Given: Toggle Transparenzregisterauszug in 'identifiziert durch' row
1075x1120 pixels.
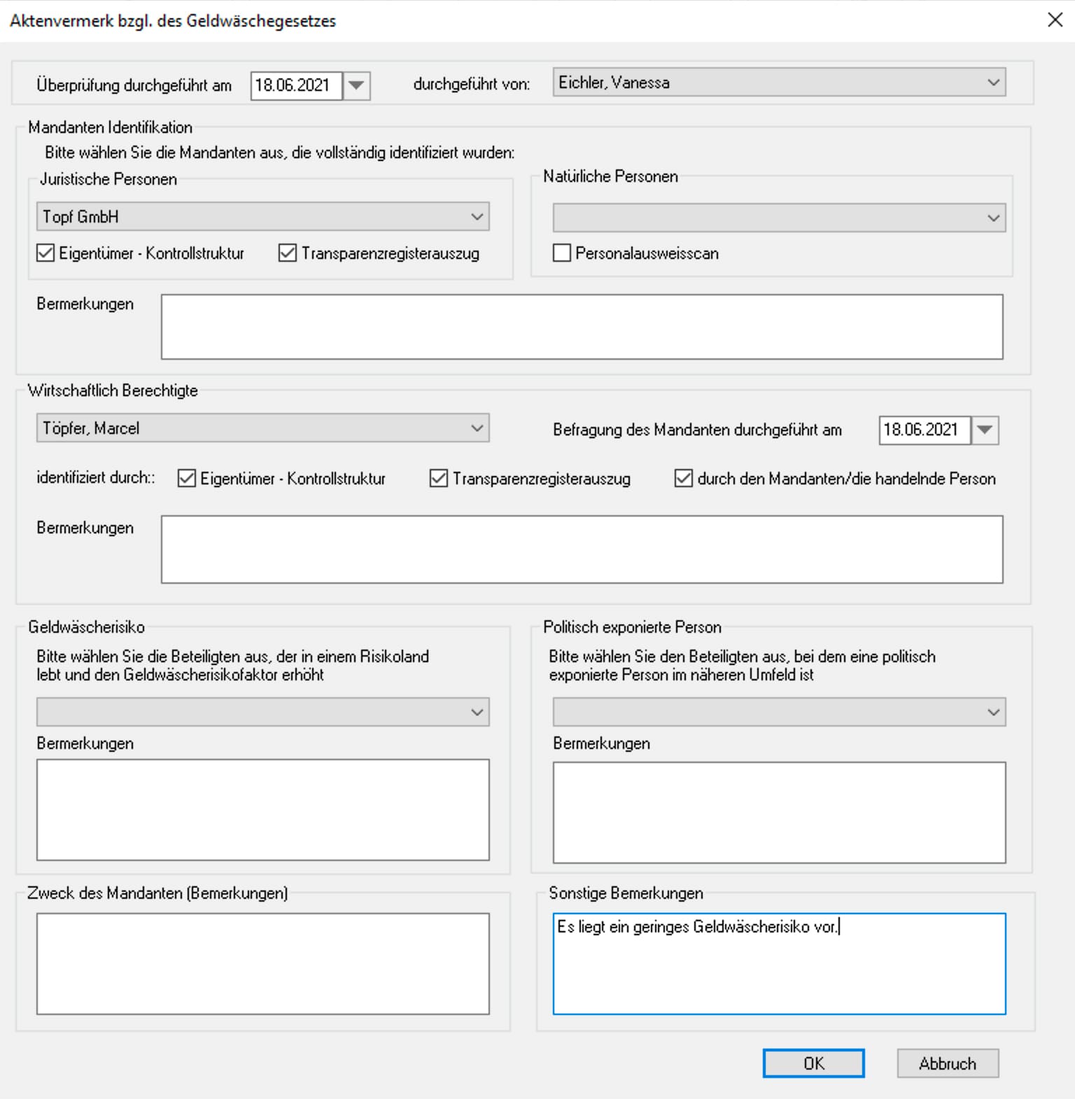Looking at the screenshot, I should [x=439, y=479].
